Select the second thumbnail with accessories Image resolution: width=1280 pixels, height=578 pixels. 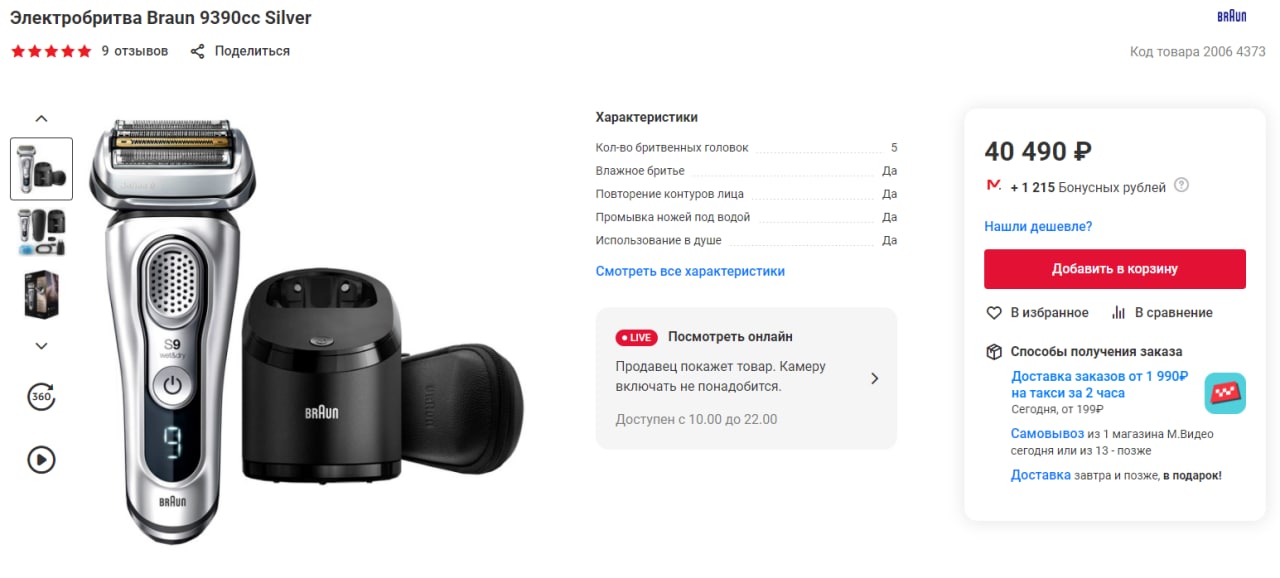point(41,232)
